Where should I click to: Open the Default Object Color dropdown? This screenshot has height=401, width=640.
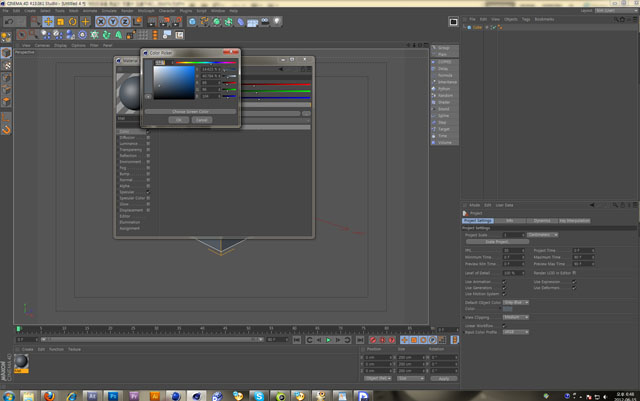516,303
